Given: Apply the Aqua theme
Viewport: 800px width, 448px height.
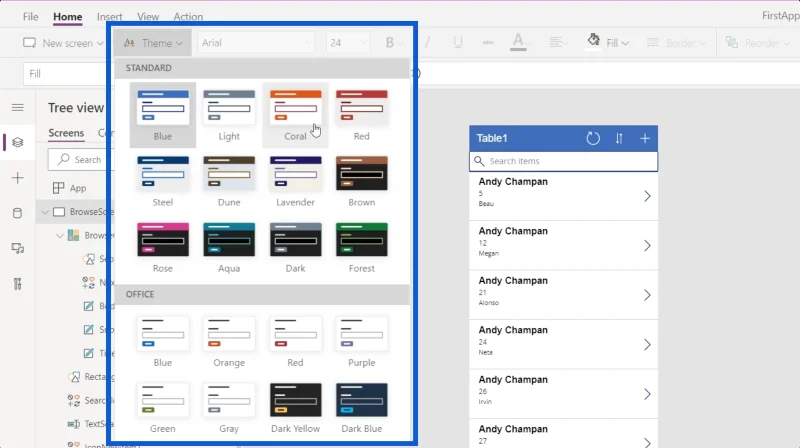Looking at the screenshot, I should [229, 247].
